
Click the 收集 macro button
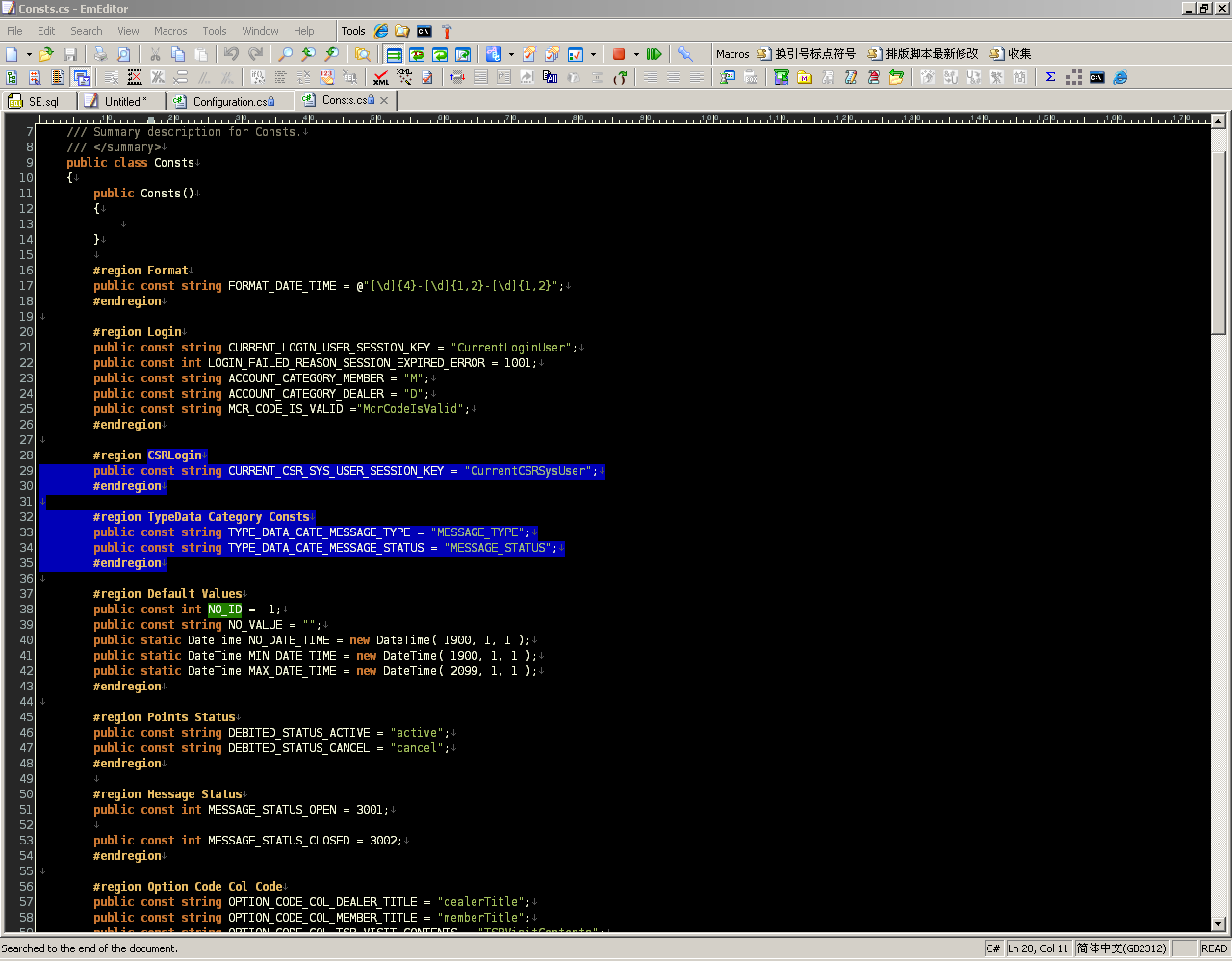coord(1011,54)
